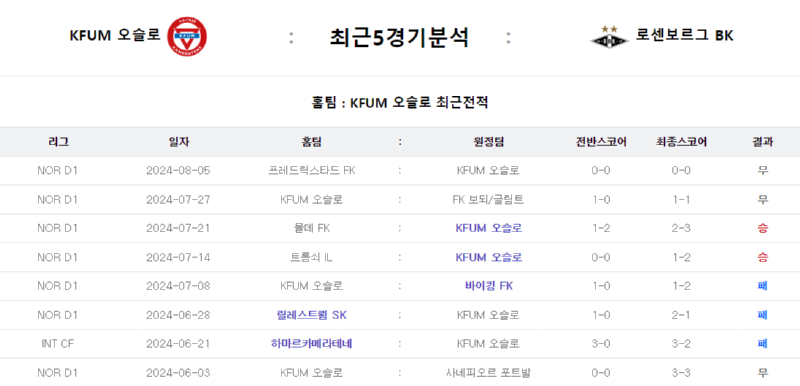The height and width of the screenshot is (386, 800).
Task: Click the 'NOR D1' league cell in 2024-08-05 row
Action: pos(58,171)
